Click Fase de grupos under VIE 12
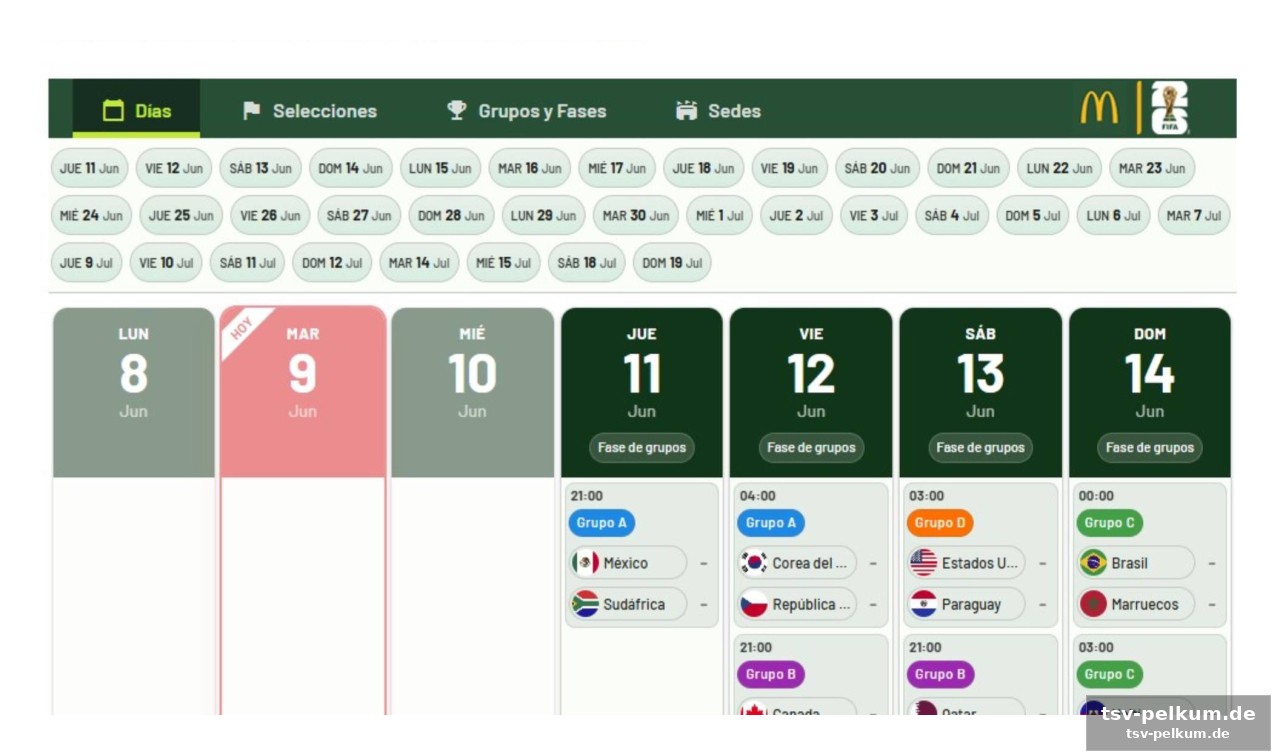 811,447
